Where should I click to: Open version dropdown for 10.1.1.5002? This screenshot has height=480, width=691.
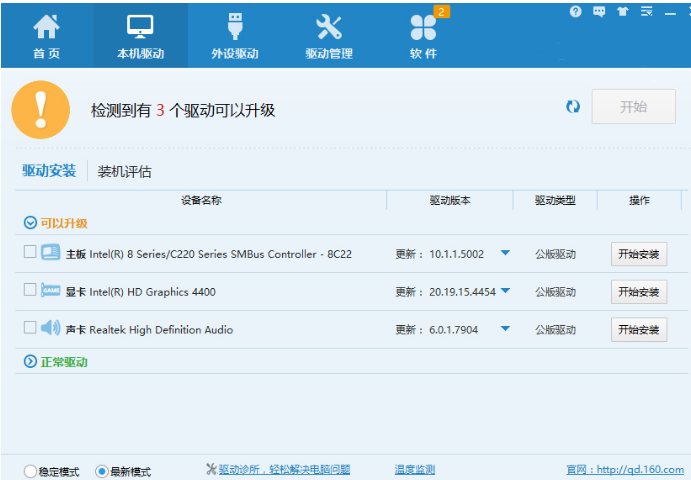(x=505, y=253)
